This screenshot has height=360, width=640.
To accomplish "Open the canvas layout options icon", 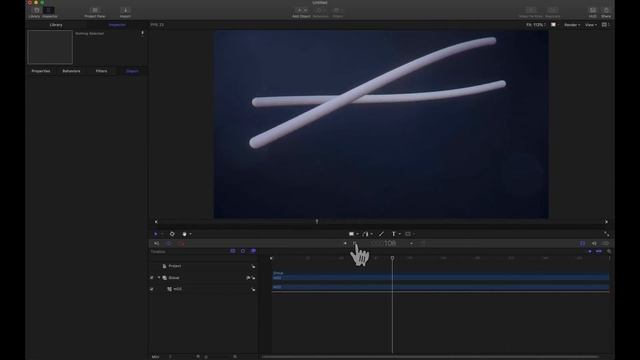I will [604, 25].
